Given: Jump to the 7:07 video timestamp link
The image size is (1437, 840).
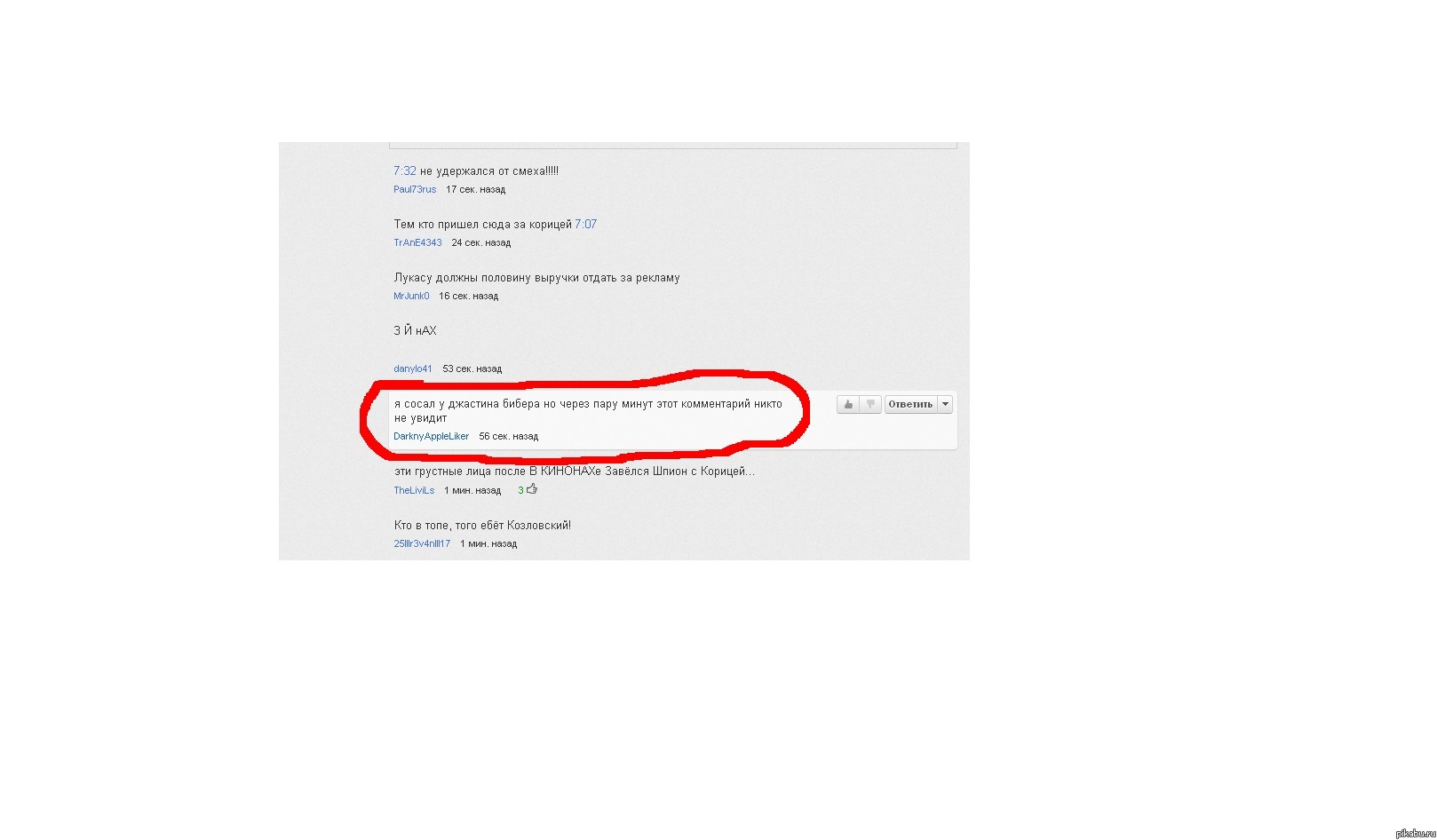Looking at the screenshot, I should pos(586,224).
